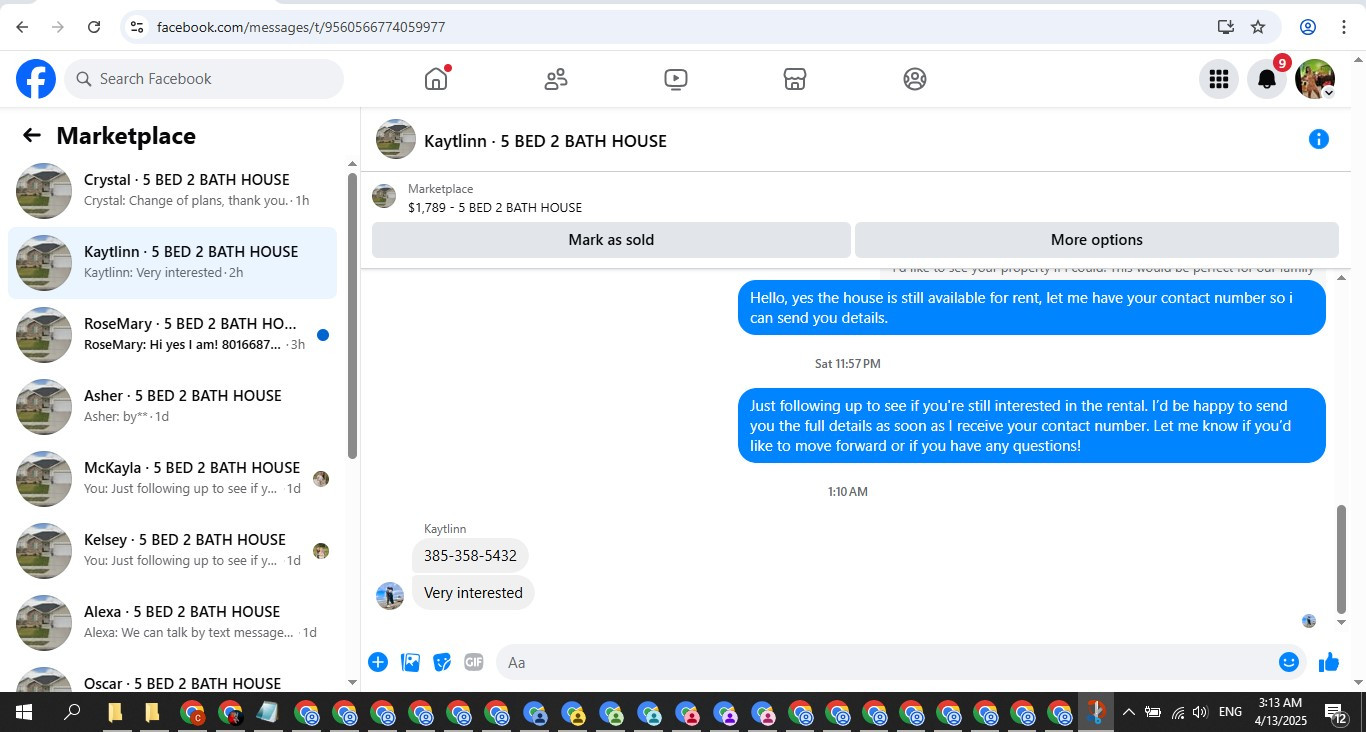This screenshot has width=1366, height=732.
Task: Open Windows taskbar search
Action: (x=72, y=712)
